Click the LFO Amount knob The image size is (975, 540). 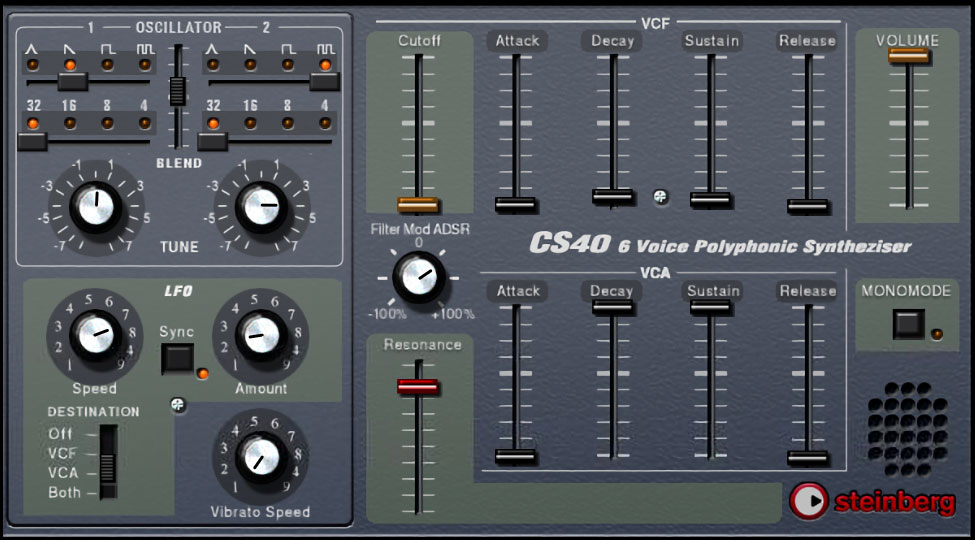point(261,335)
